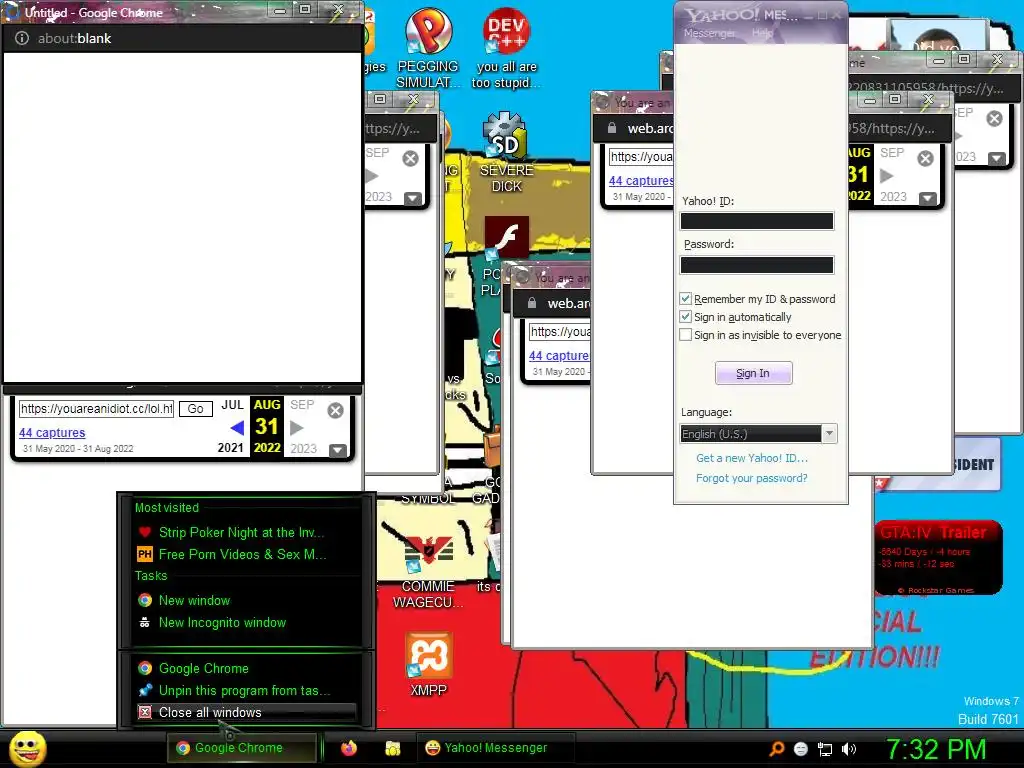Launch Firefox from the taskbar
Viewport: 1024px width, 768px height.
point(349,748)
